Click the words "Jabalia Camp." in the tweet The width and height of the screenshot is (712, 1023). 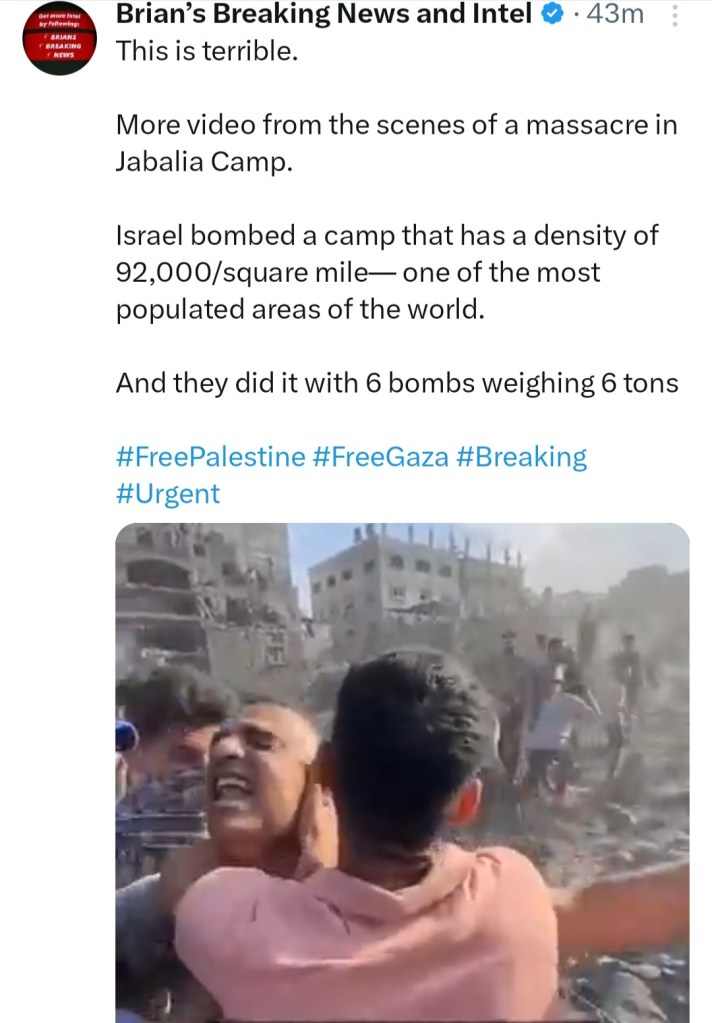(204, 163)
